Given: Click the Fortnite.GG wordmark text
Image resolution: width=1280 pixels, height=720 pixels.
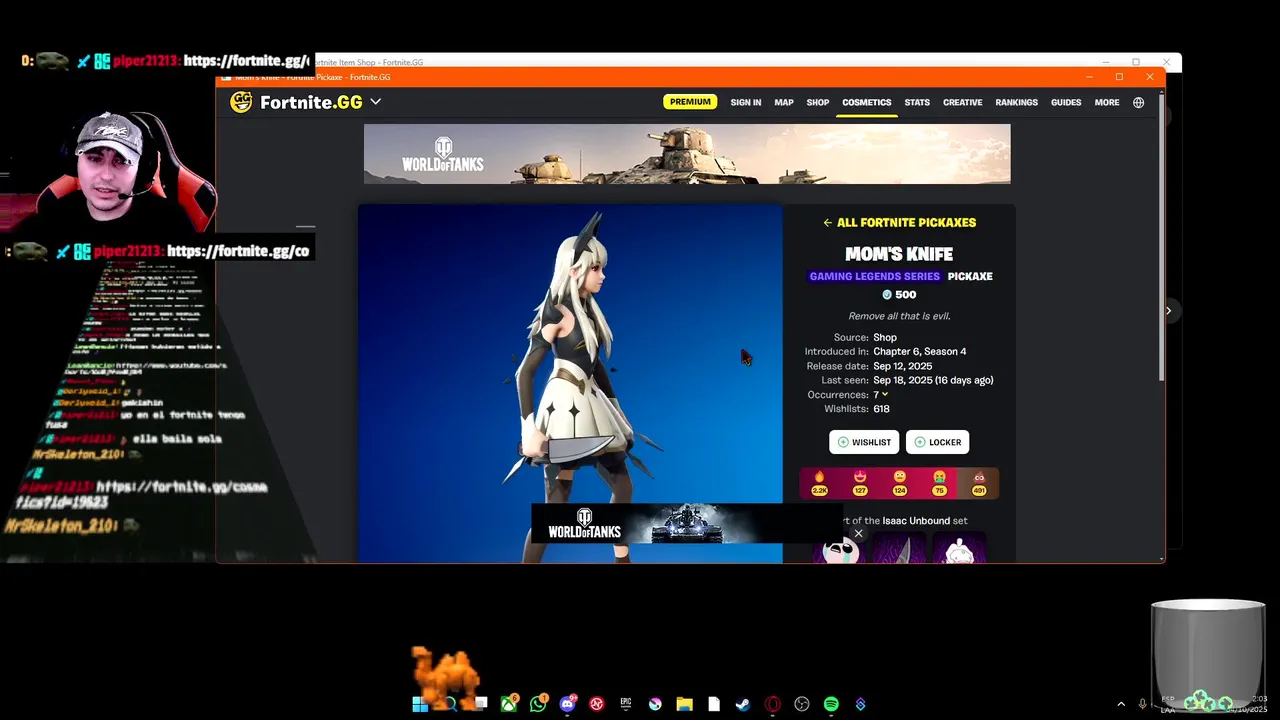Looking at the screenshot, I should coord(311,102).
